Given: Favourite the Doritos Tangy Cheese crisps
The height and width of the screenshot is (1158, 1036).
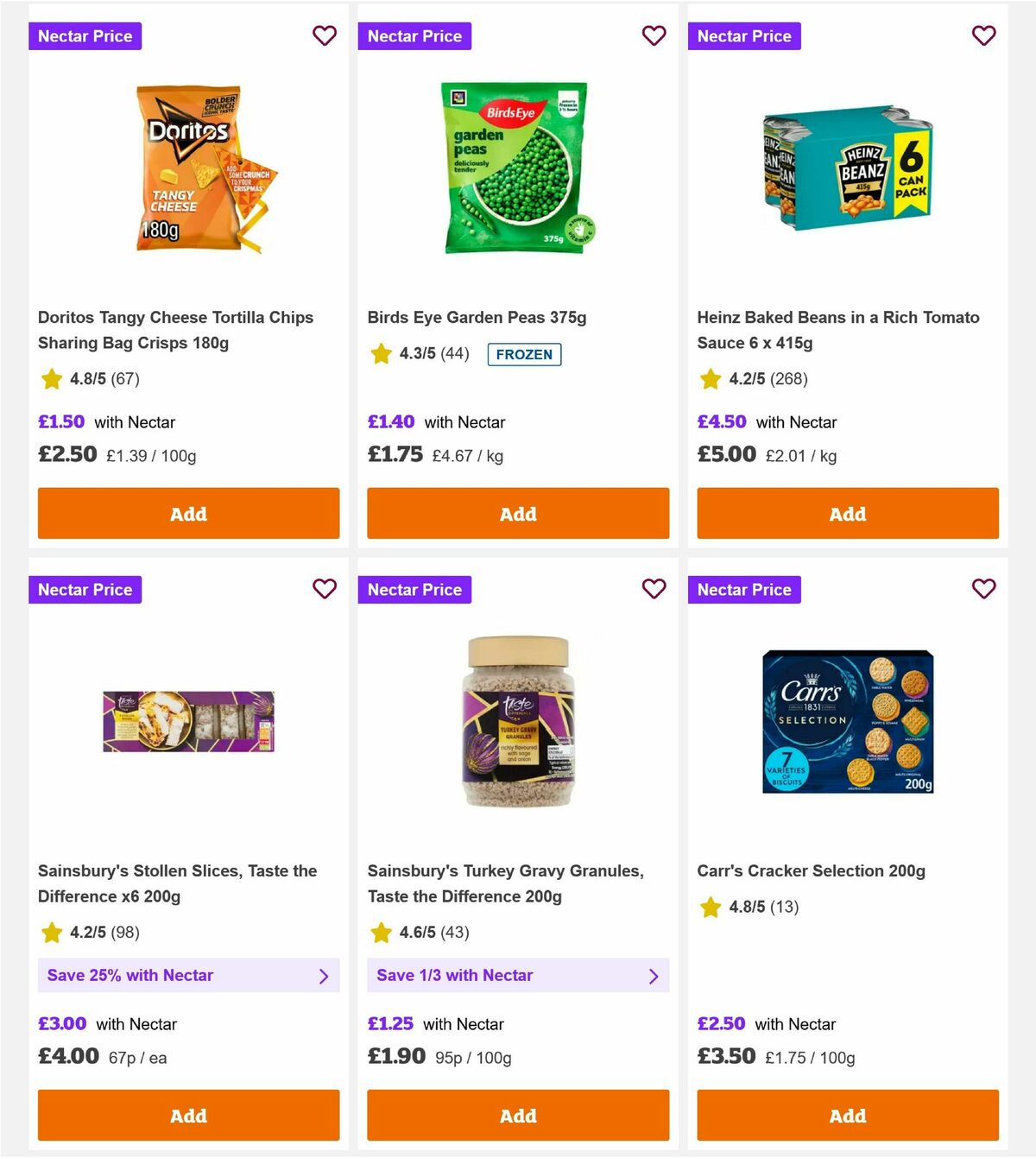Looking at the screenshot, I should tap(325, 36).
